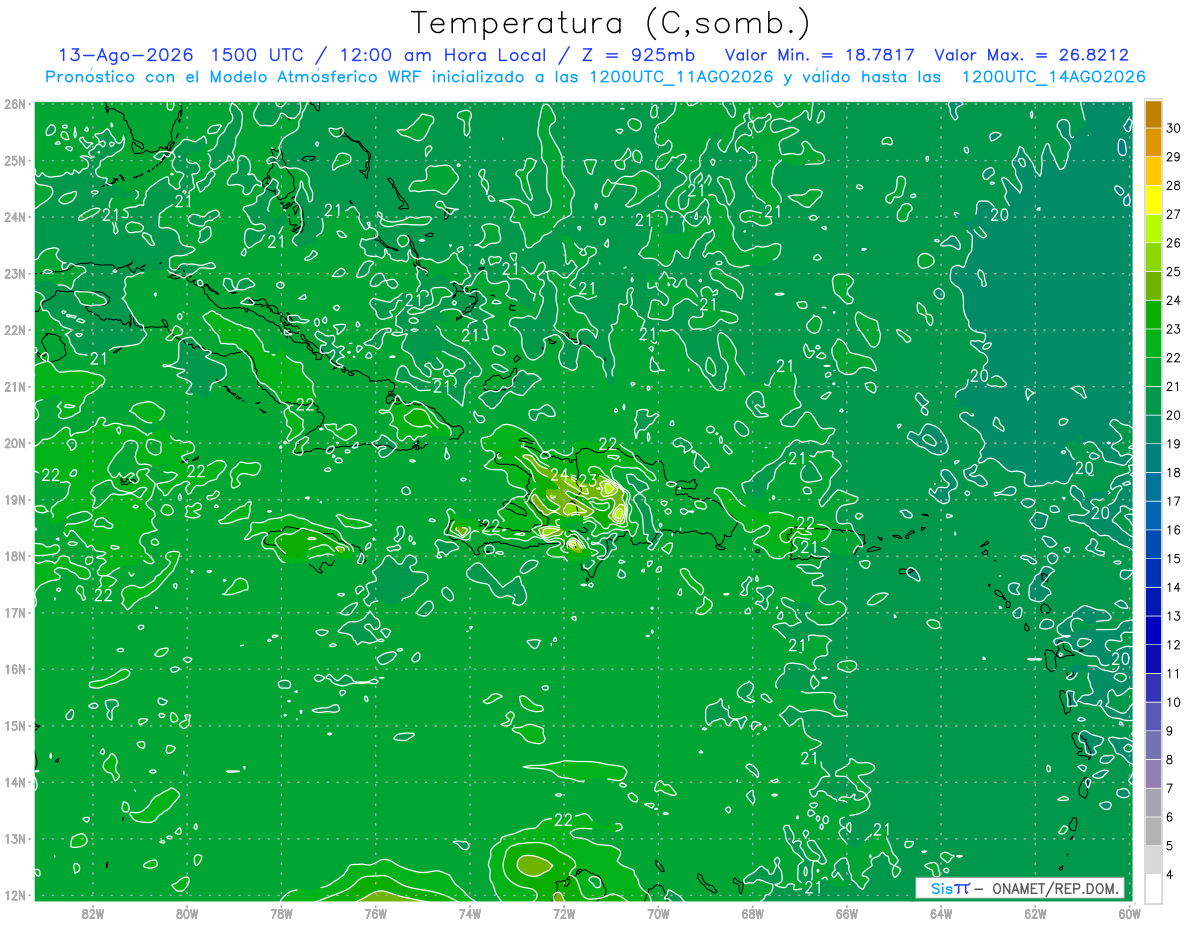Select the gray swatch between 5 and 6
Screen dimensions: 1200x927
1153,831
